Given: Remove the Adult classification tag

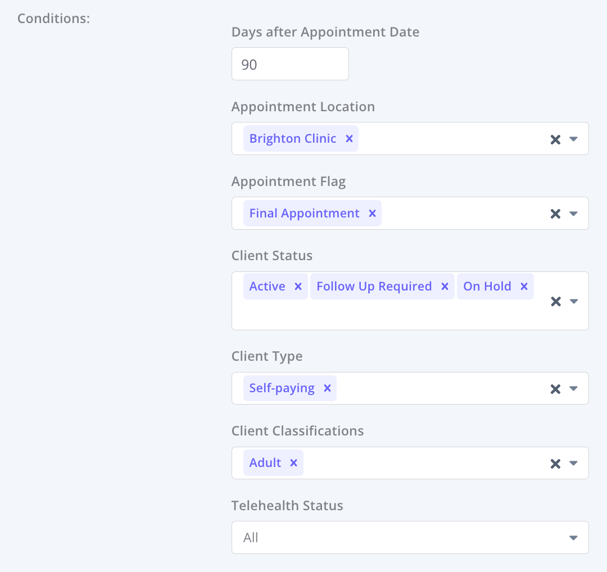Looking at the screenshot, I should click(293, 463).
